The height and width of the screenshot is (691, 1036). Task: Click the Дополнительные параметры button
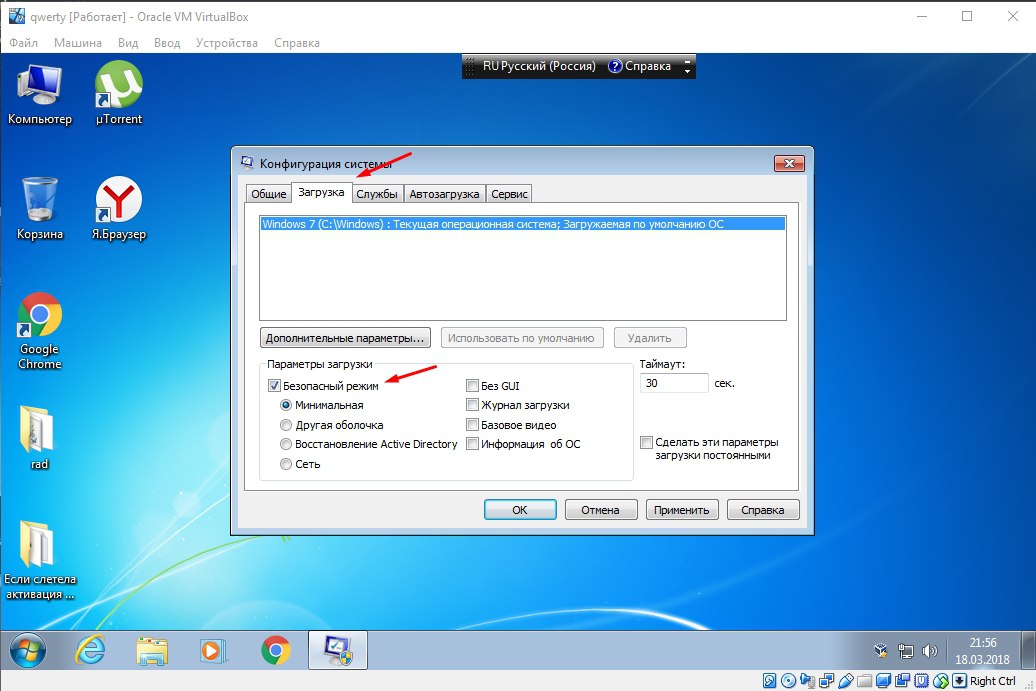345,338
